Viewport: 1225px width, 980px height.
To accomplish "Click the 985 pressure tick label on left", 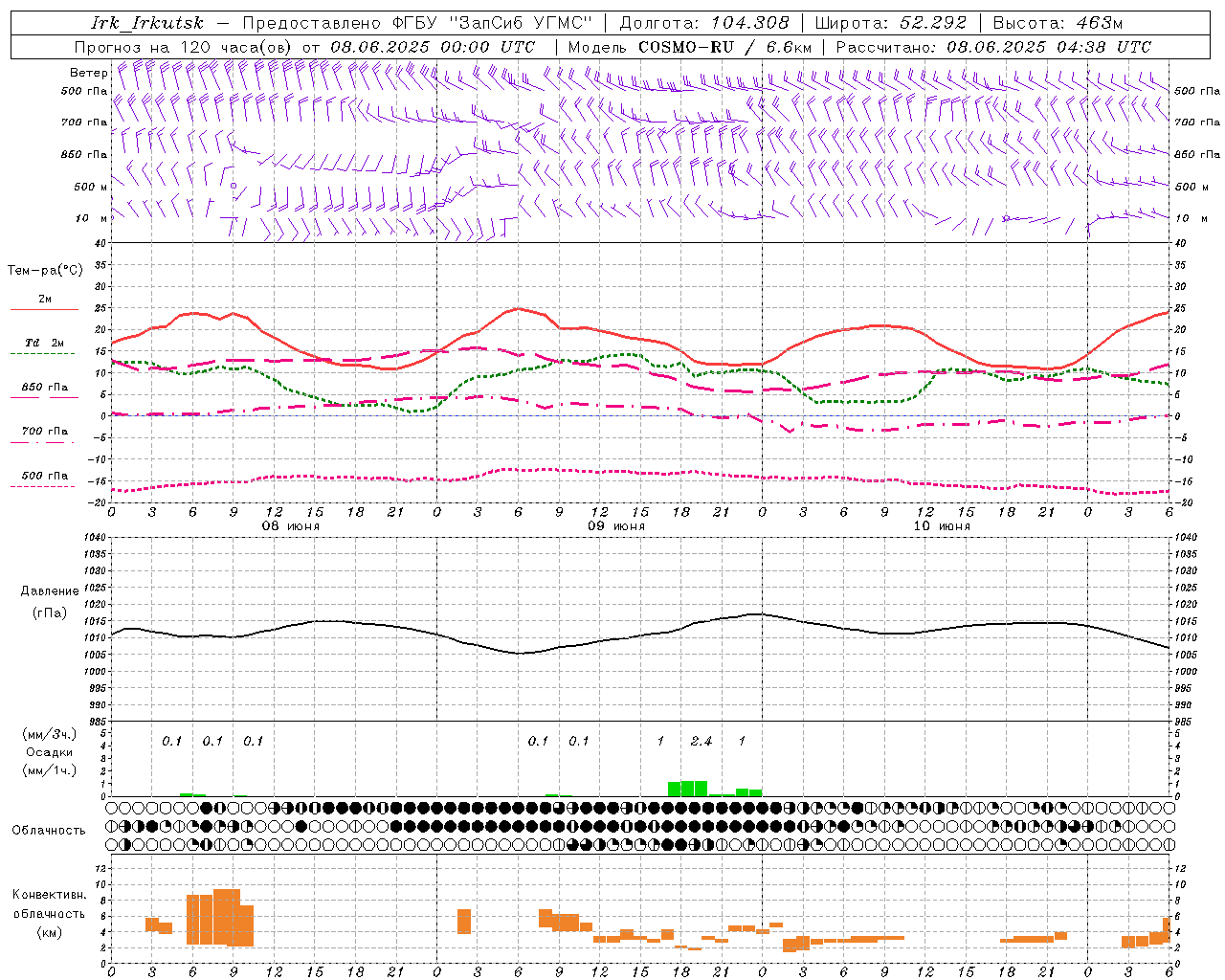I will [99, 722].
